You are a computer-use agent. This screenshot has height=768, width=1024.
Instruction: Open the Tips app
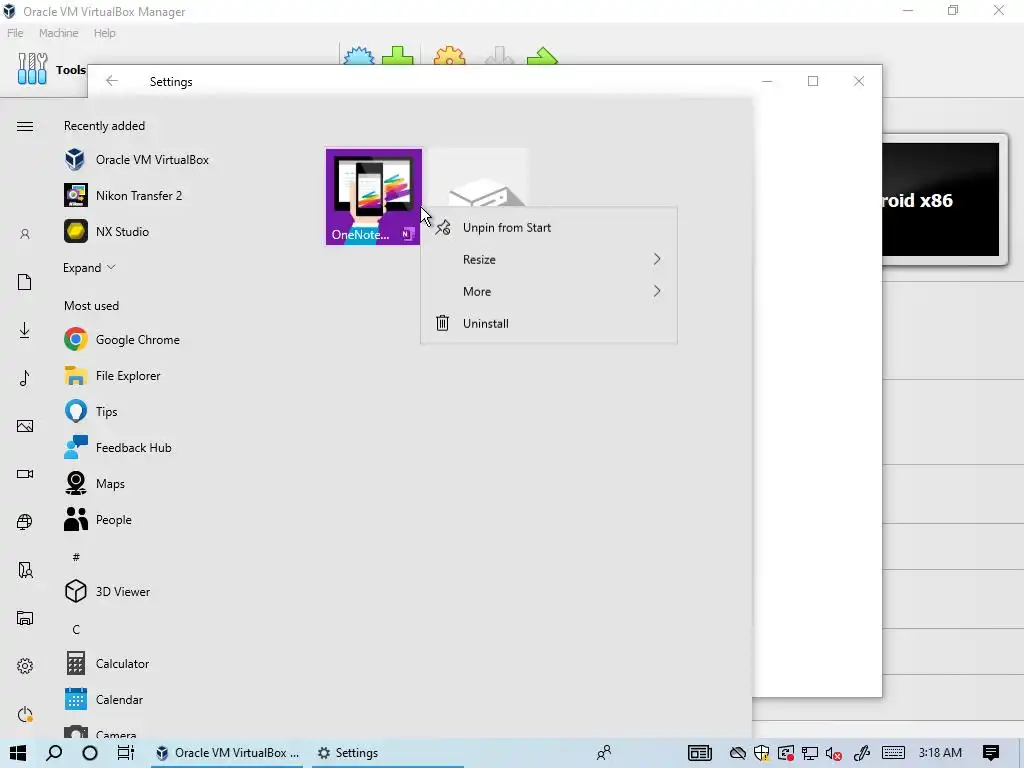coord(91,411)
